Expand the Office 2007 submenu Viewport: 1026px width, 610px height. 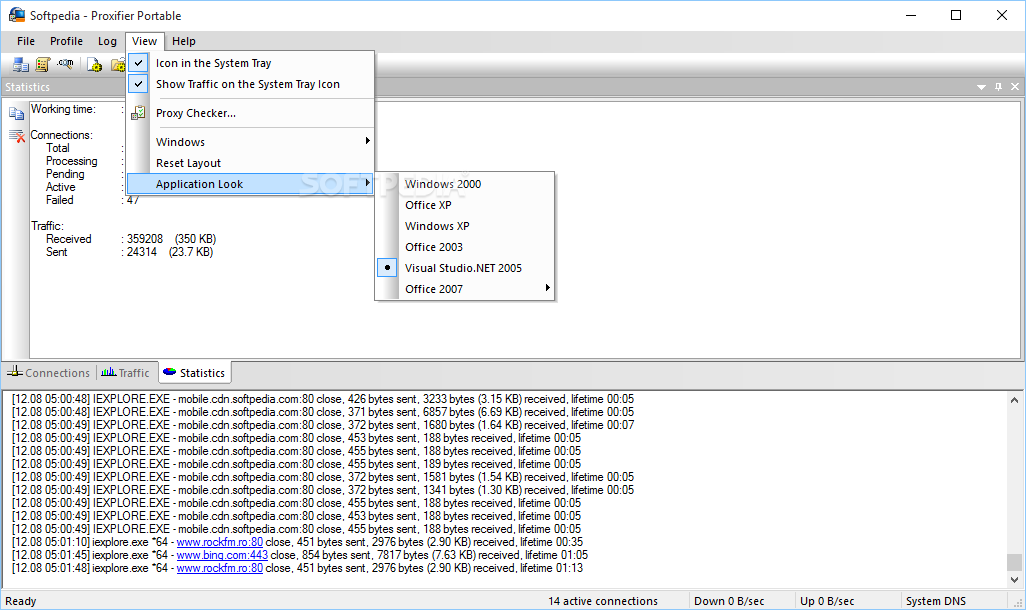tap(465, 289)
